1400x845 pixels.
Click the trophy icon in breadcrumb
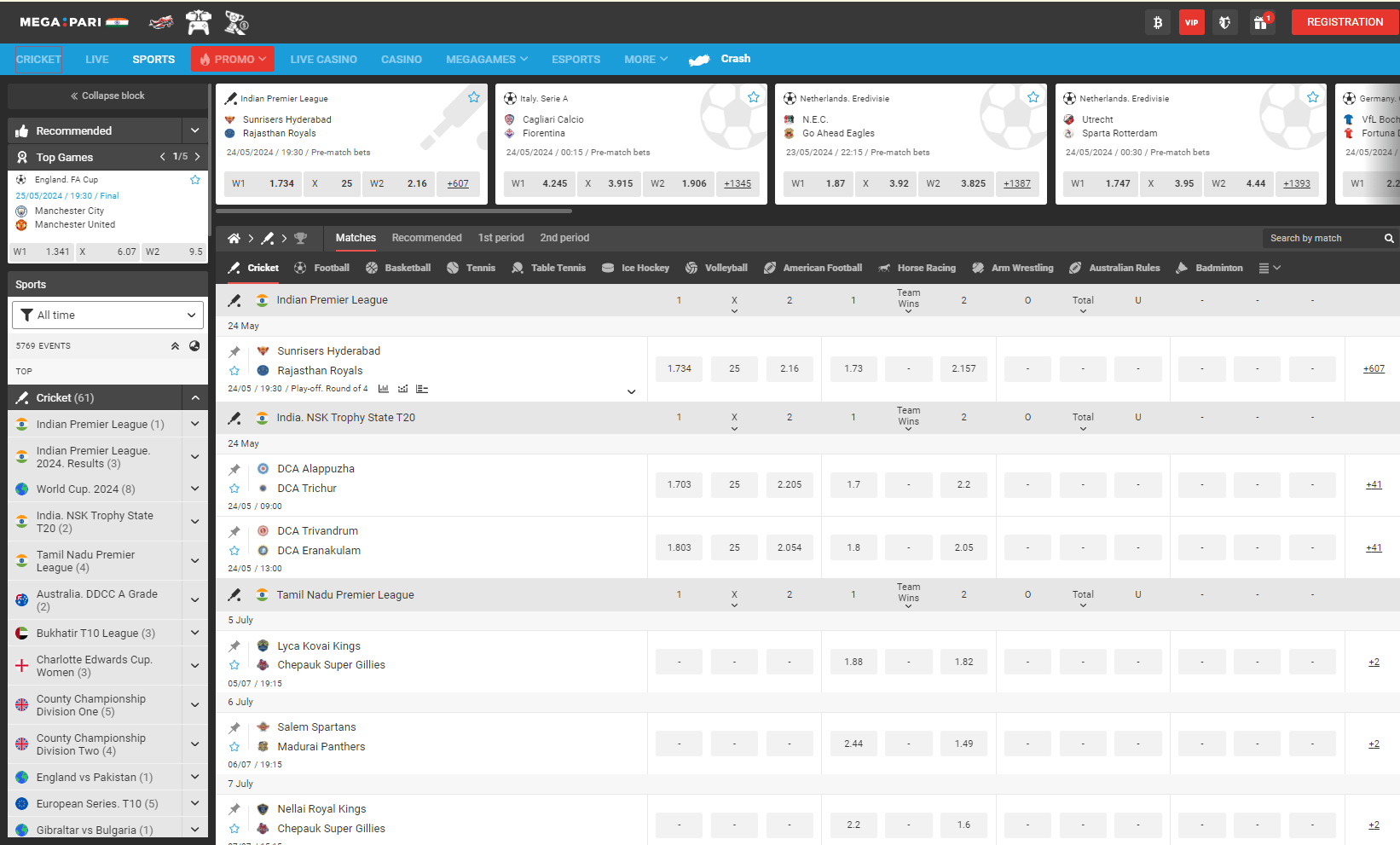pos(300,239)
